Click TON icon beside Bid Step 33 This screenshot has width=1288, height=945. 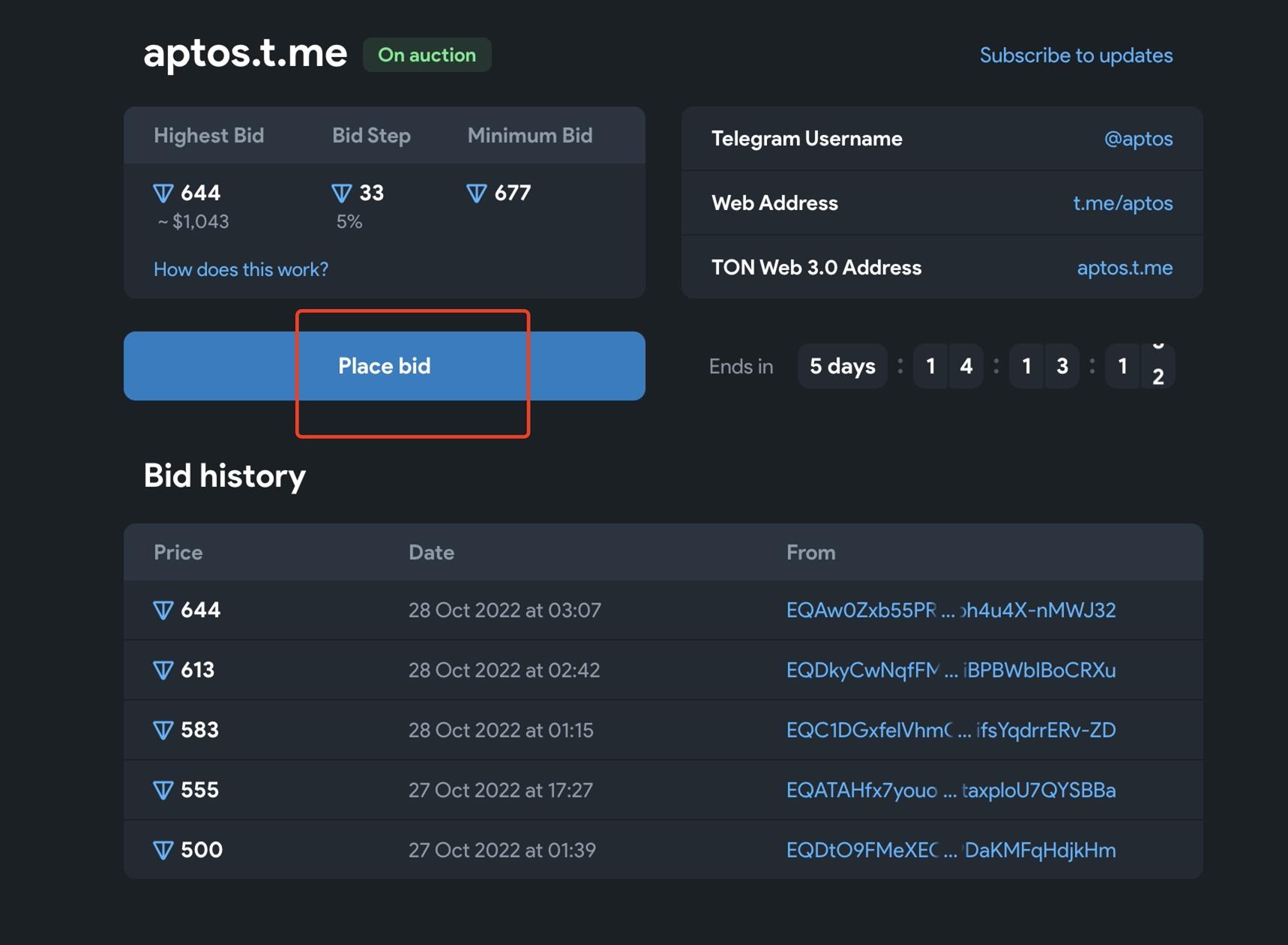click(342, 193)
